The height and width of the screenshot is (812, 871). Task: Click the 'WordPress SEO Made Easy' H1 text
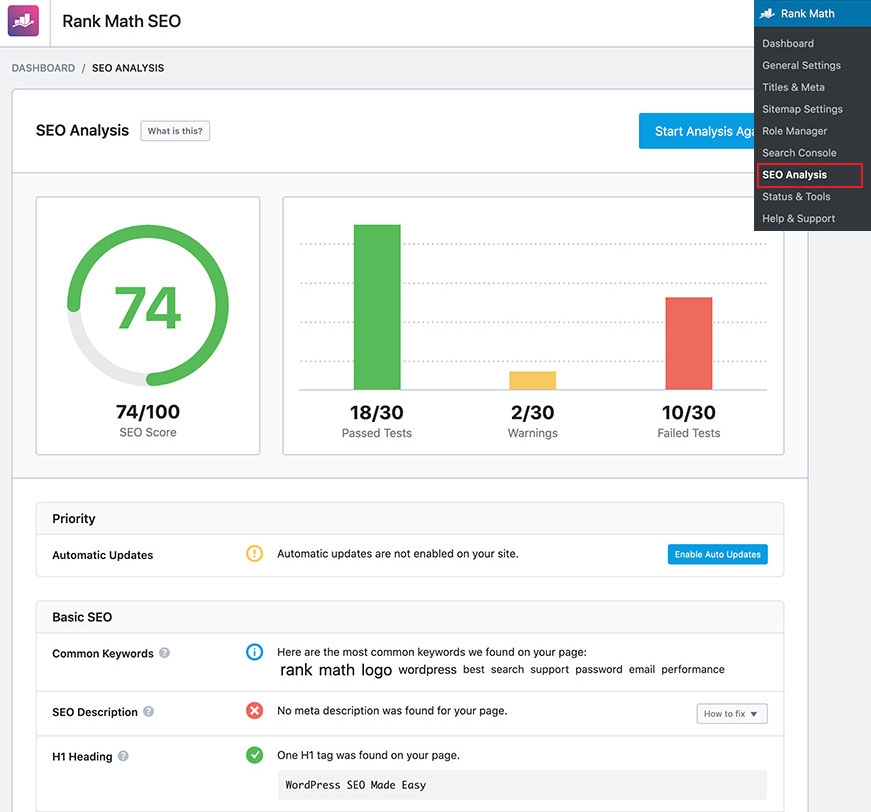pyautogui.click(x=356, y=785)
